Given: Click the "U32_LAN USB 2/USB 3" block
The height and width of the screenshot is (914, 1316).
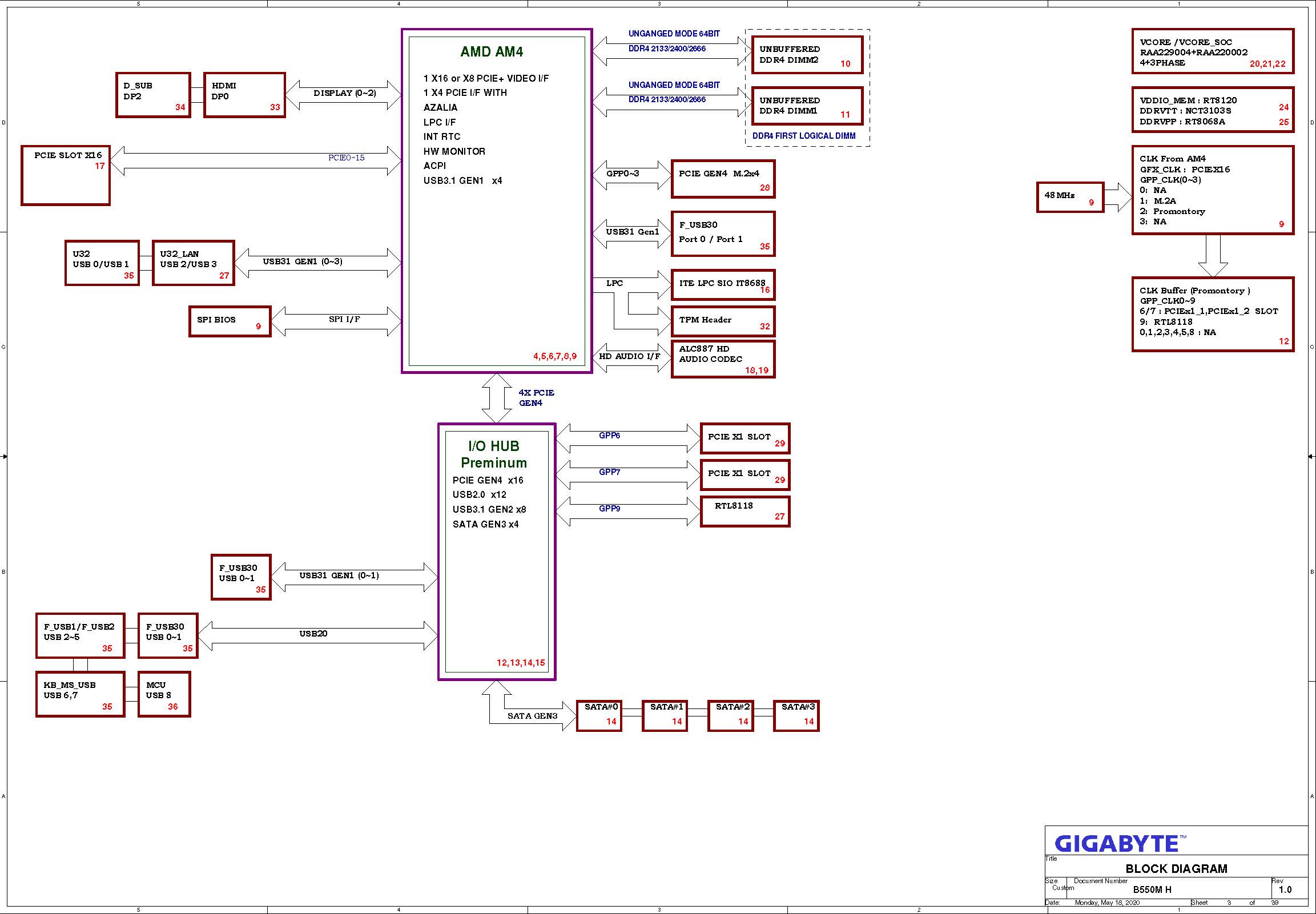Looking at the screenshot, I should 194,263.
